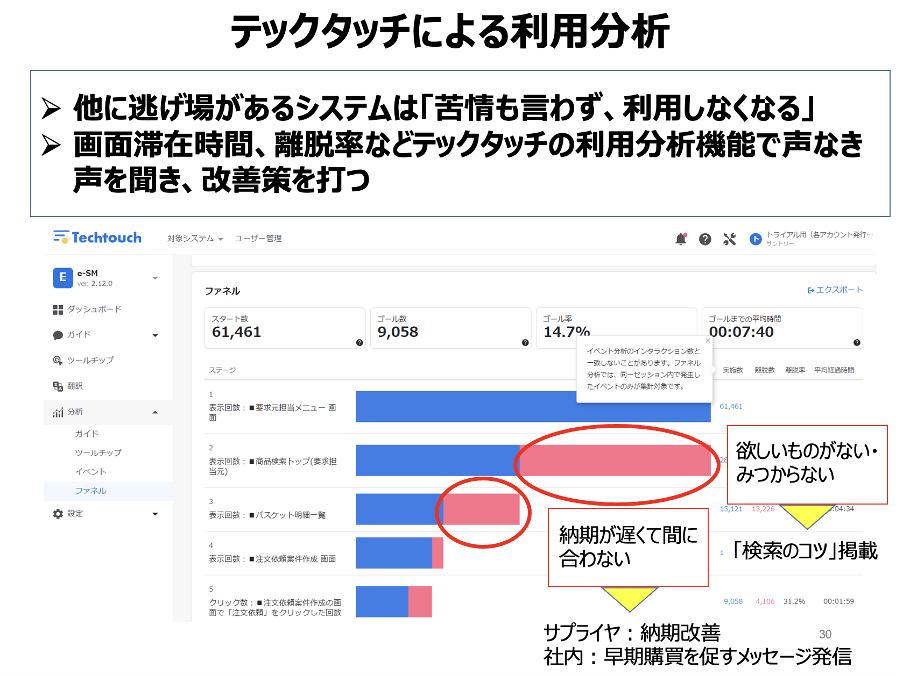The height and width of the screenshot is (676, 904).
Task: Click the Techtouch logo
Action: 98,238
